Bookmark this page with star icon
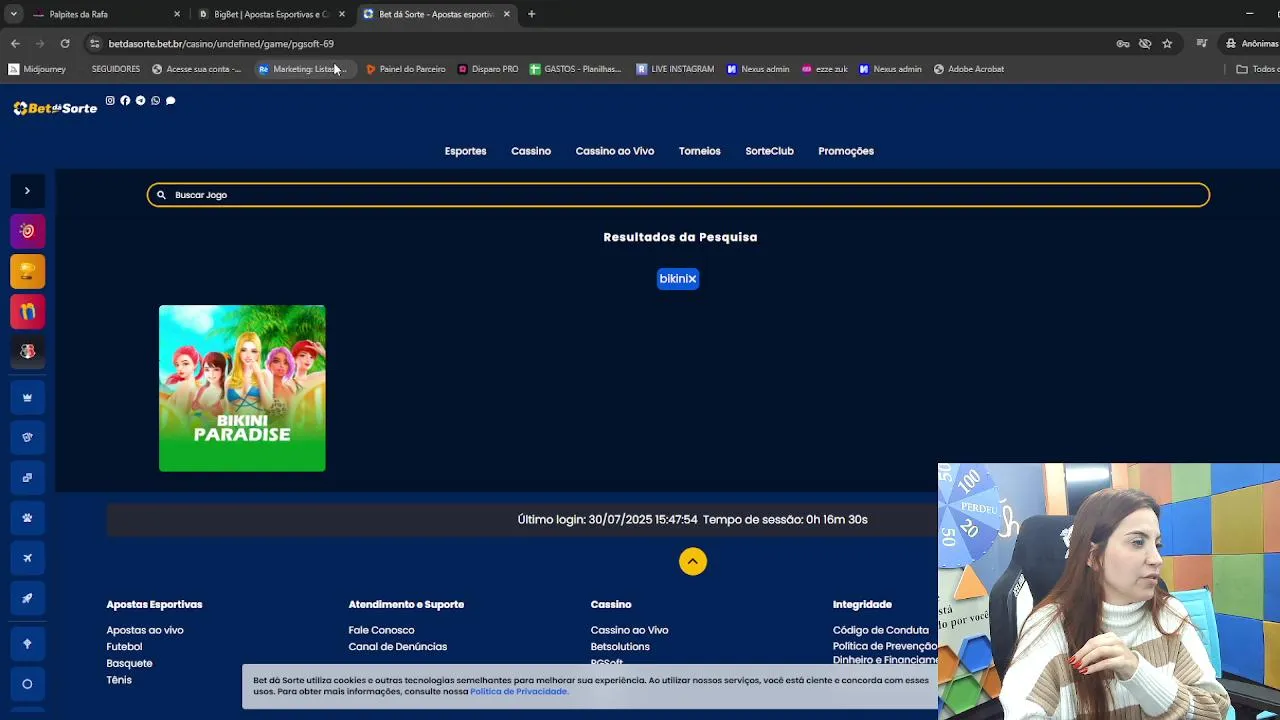Viewport: 1280px width, 720px height. click(x=1167, y=44)
